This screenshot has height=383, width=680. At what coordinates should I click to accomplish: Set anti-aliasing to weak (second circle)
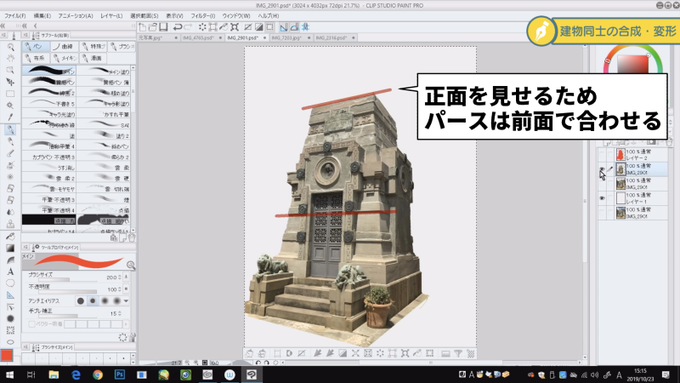pyautogui.click(x=93, y=301)
